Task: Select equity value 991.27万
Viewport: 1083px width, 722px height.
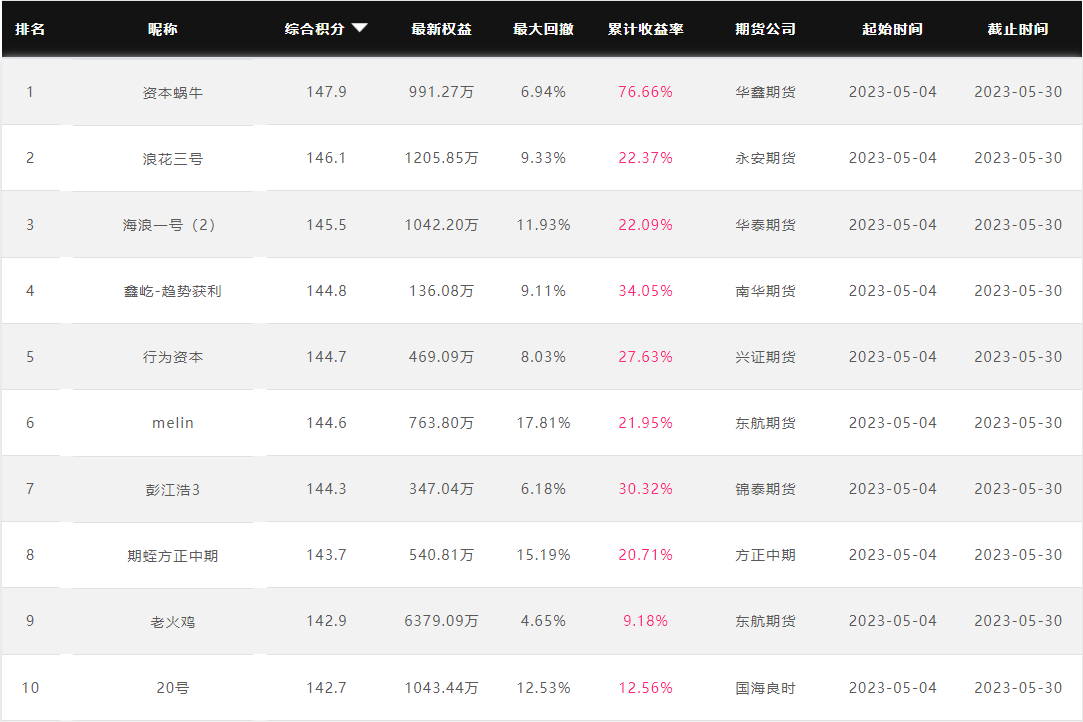Action: click(x=441, y=92)
